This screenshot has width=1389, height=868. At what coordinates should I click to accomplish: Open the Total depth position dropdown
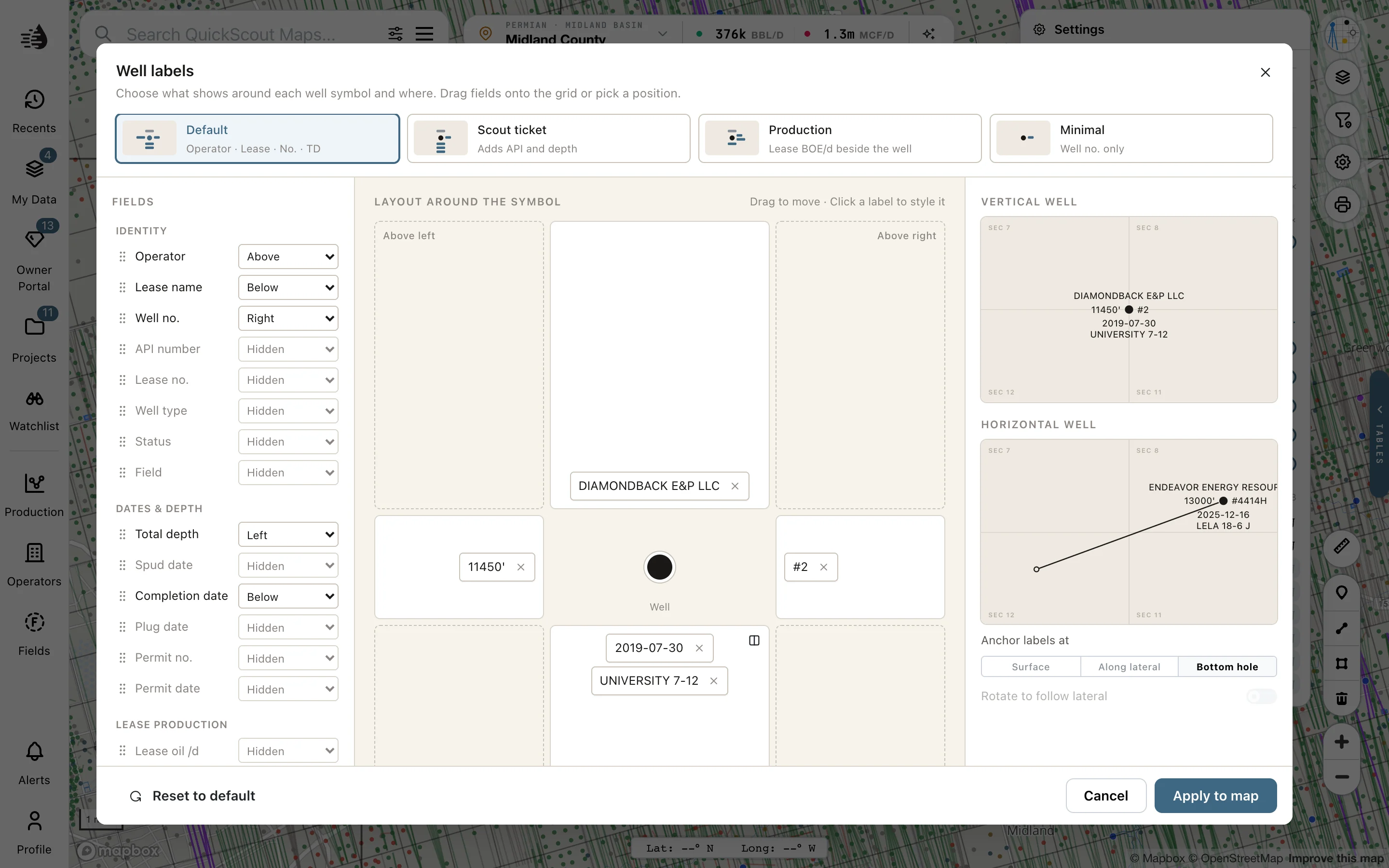click(288, 534)
